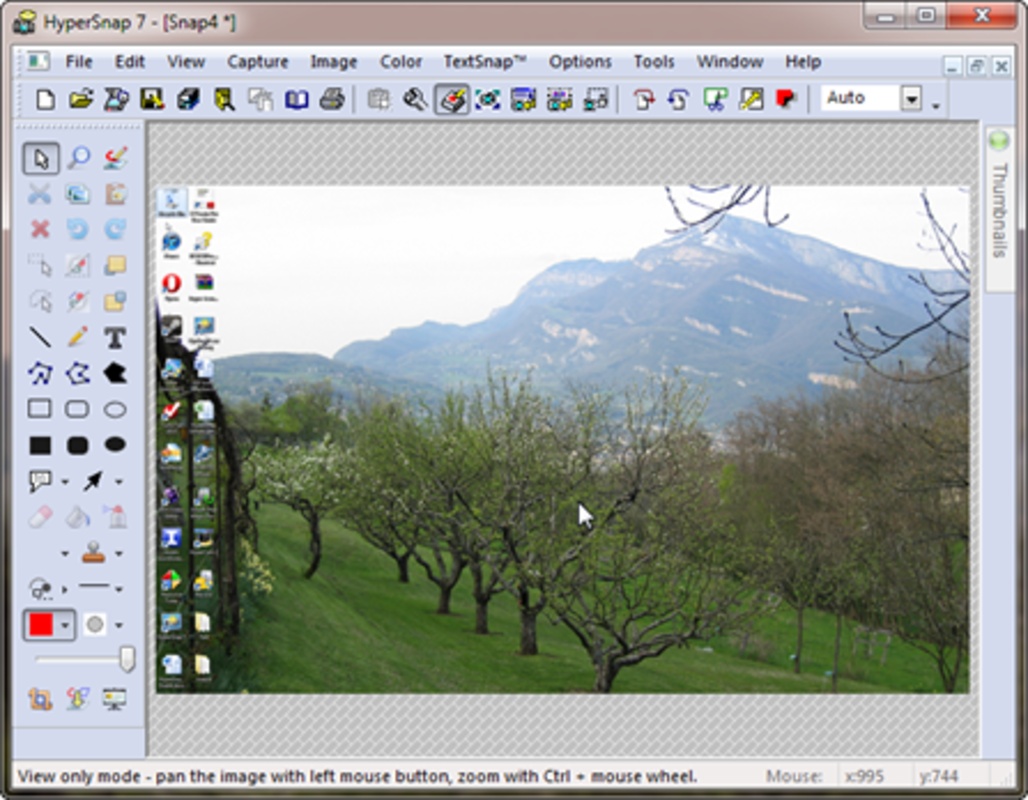Select the magnifier zoom tool
The height and width of the screenshot is (800, 1028).
pos(78,158)
